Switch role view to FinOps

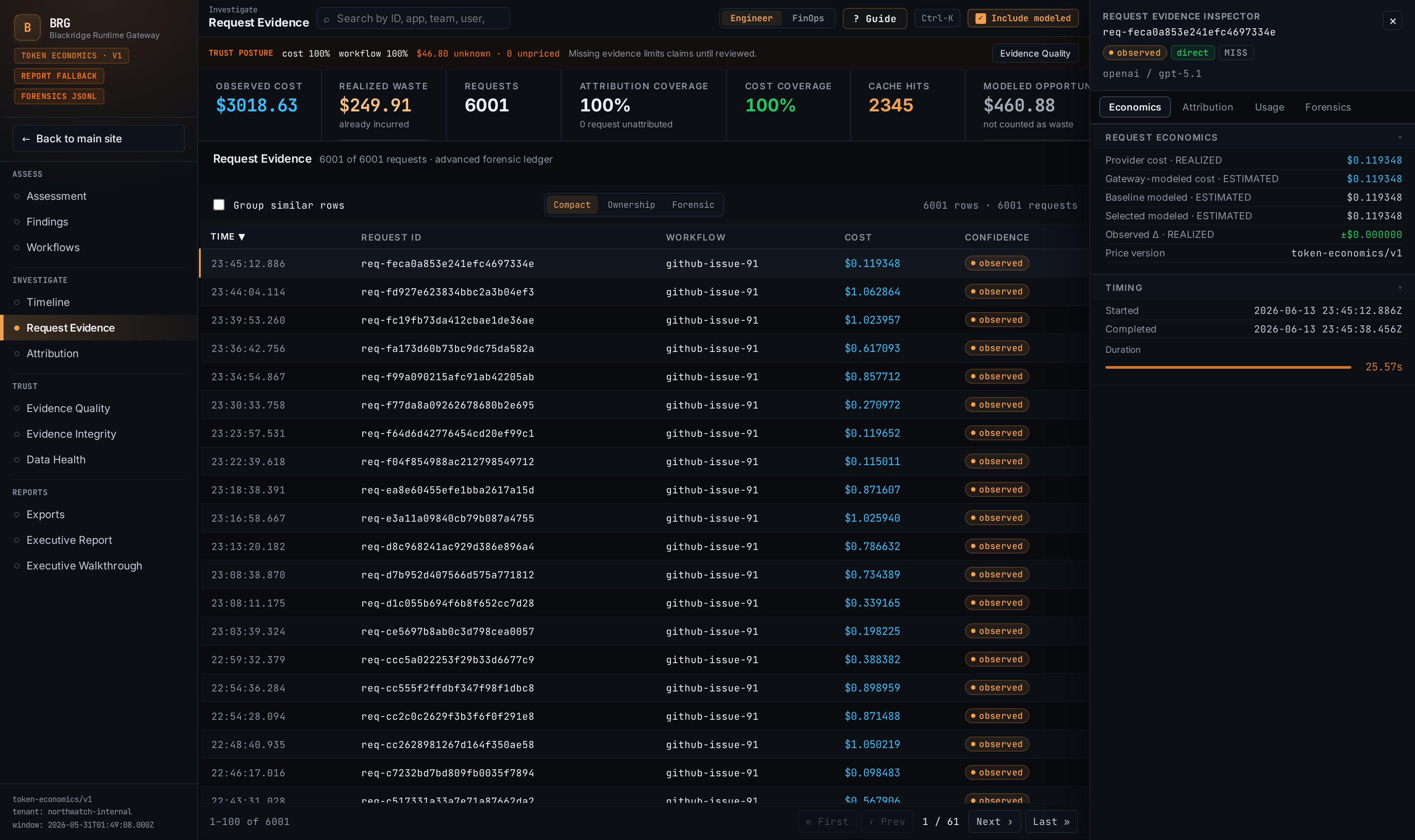(x=808, y=18)
